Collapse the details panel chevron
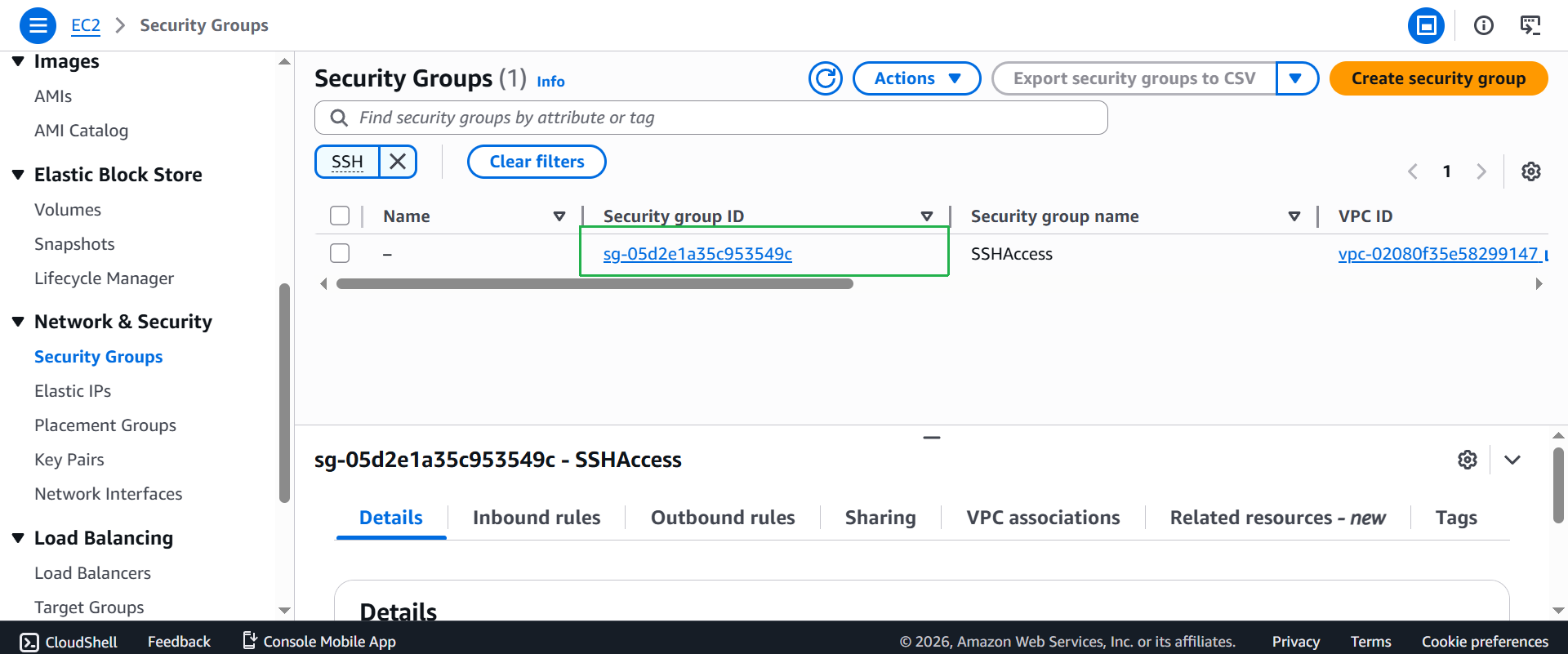Viewport: 1568px width, 654px height. tap(1512, 460)
